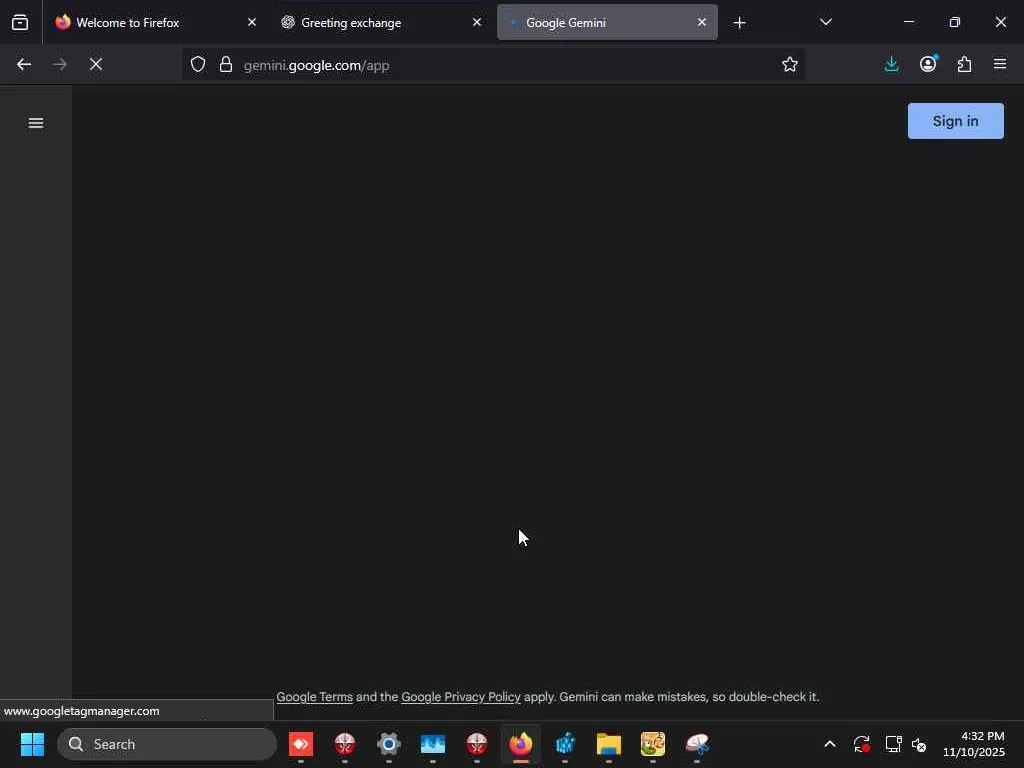
Task: Click the Sign in button
Action: click(955, 121)
